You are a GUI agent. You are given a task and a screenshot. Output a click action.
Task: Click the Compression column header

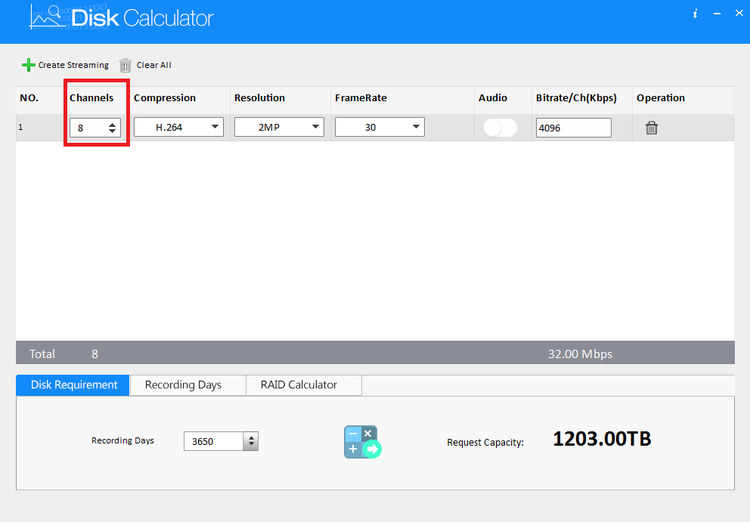tap(165, 98)
